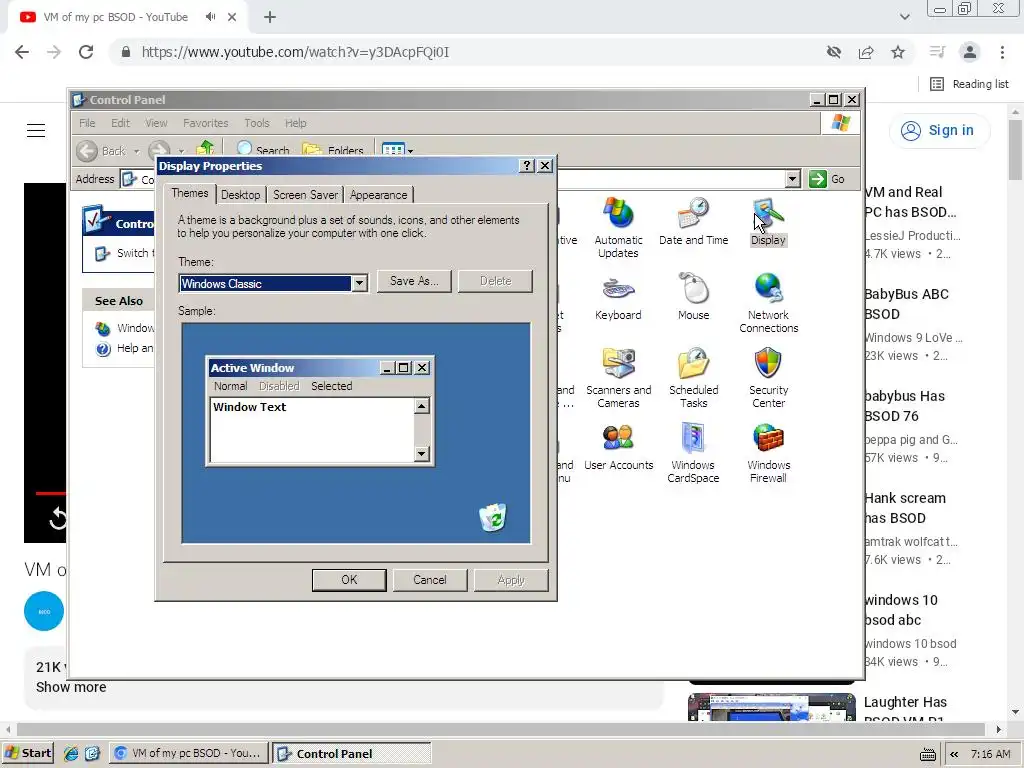This screenshot has height=768, width=1024.
Task: Click the Up folder toolbar icon
Action: pyautogui.click(x=205, y=150)
